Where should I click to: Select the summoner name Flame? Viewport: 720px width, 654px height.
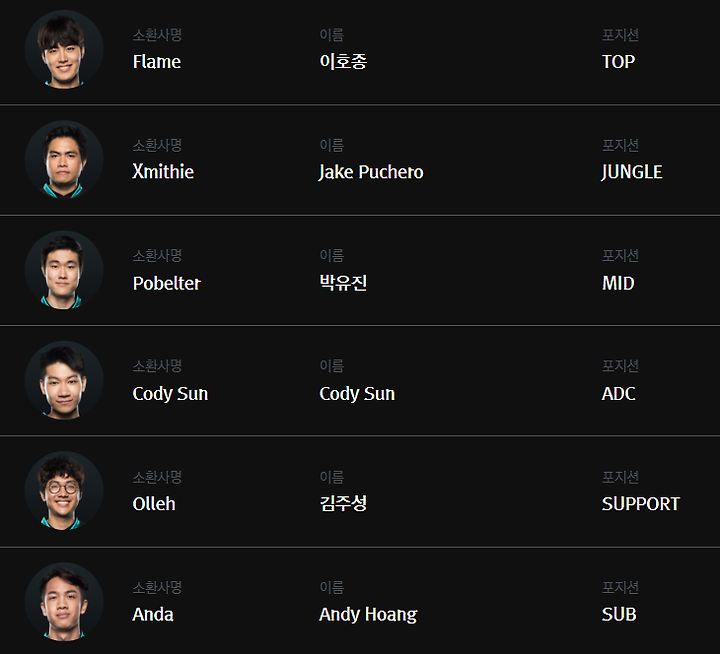pyautogui.click(x=157, y=62)
